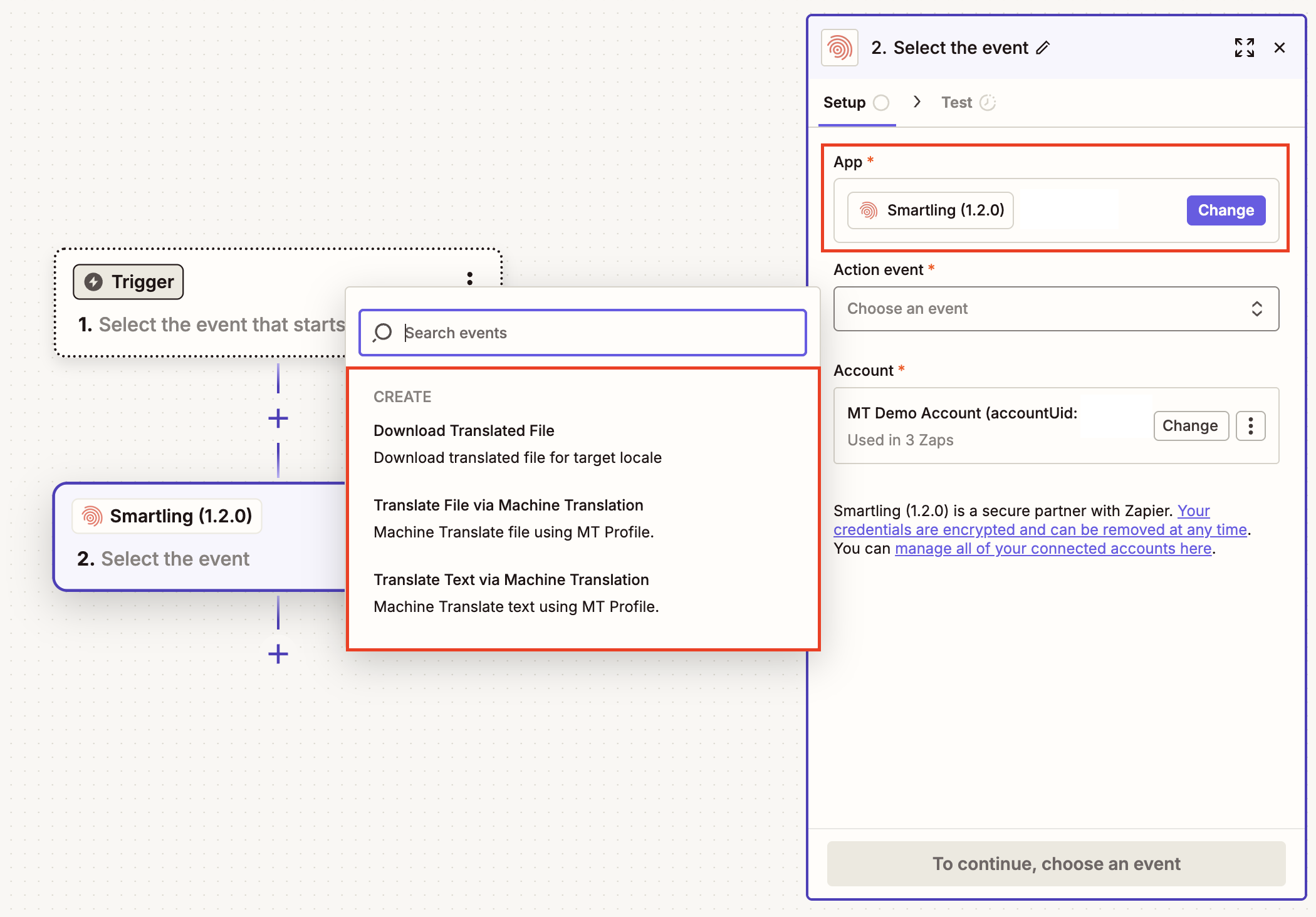Image resolution: width=1316 pixels, height=917 pixels.
Task: Open the Trigger step three-dot menu
Action: click(469, 278)
